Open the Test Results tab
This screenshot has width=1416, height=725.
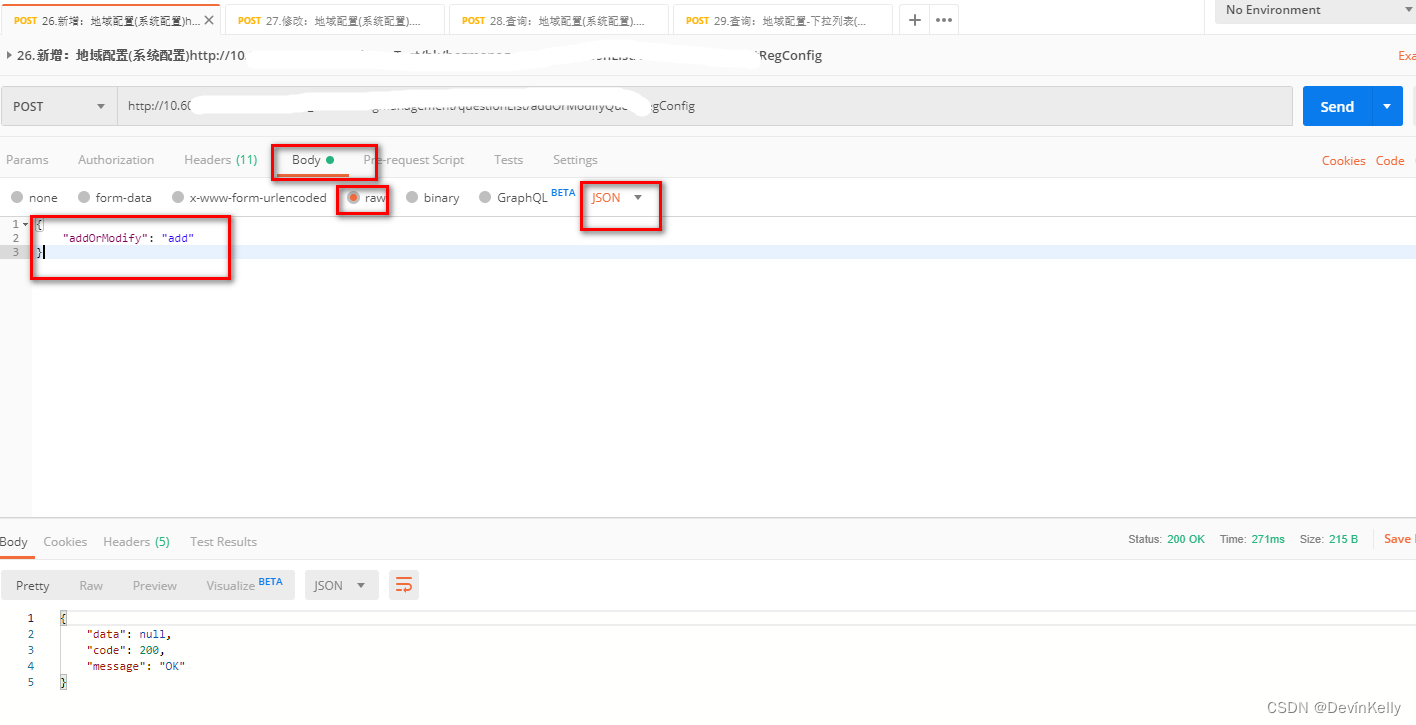223,542
